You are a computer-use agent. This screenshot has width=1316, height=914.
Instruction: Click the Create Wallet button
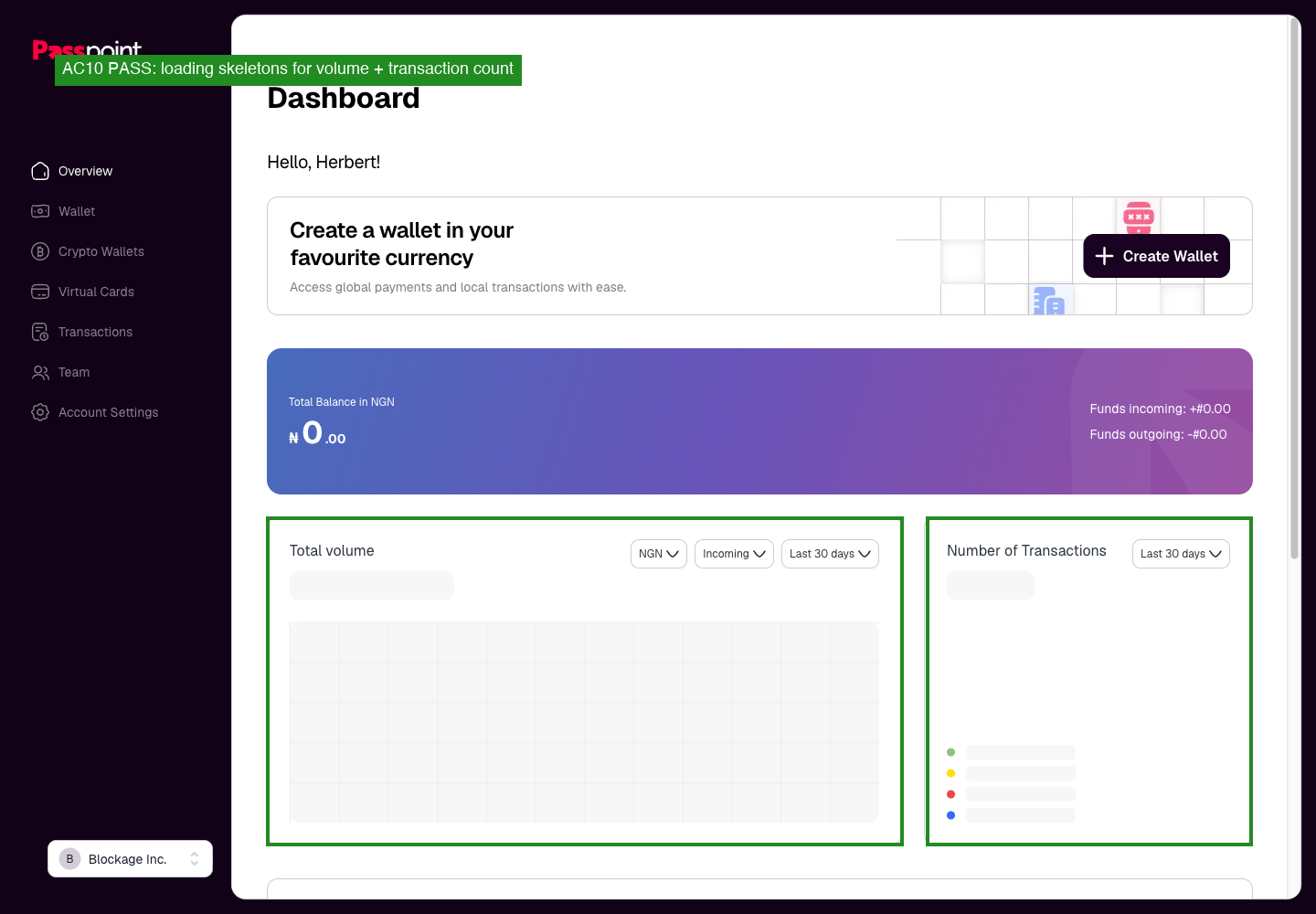pos(1156,256)
